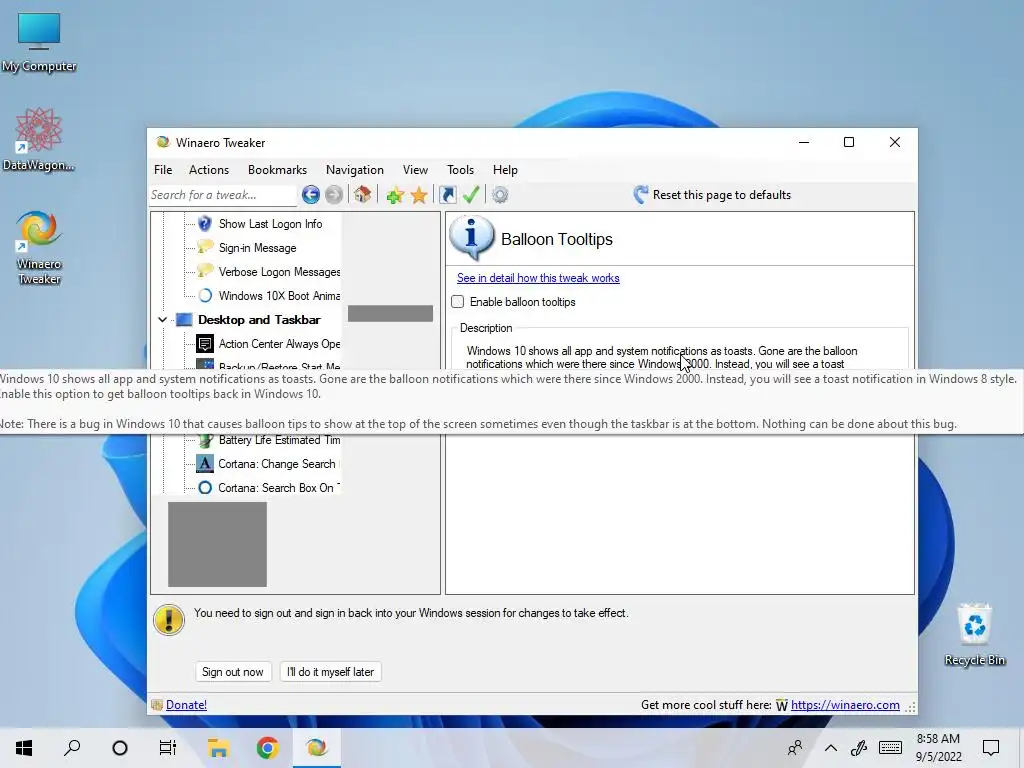Select Sign-in Message tree item
Screen dimensions: 1024x768
coord(257,248)
